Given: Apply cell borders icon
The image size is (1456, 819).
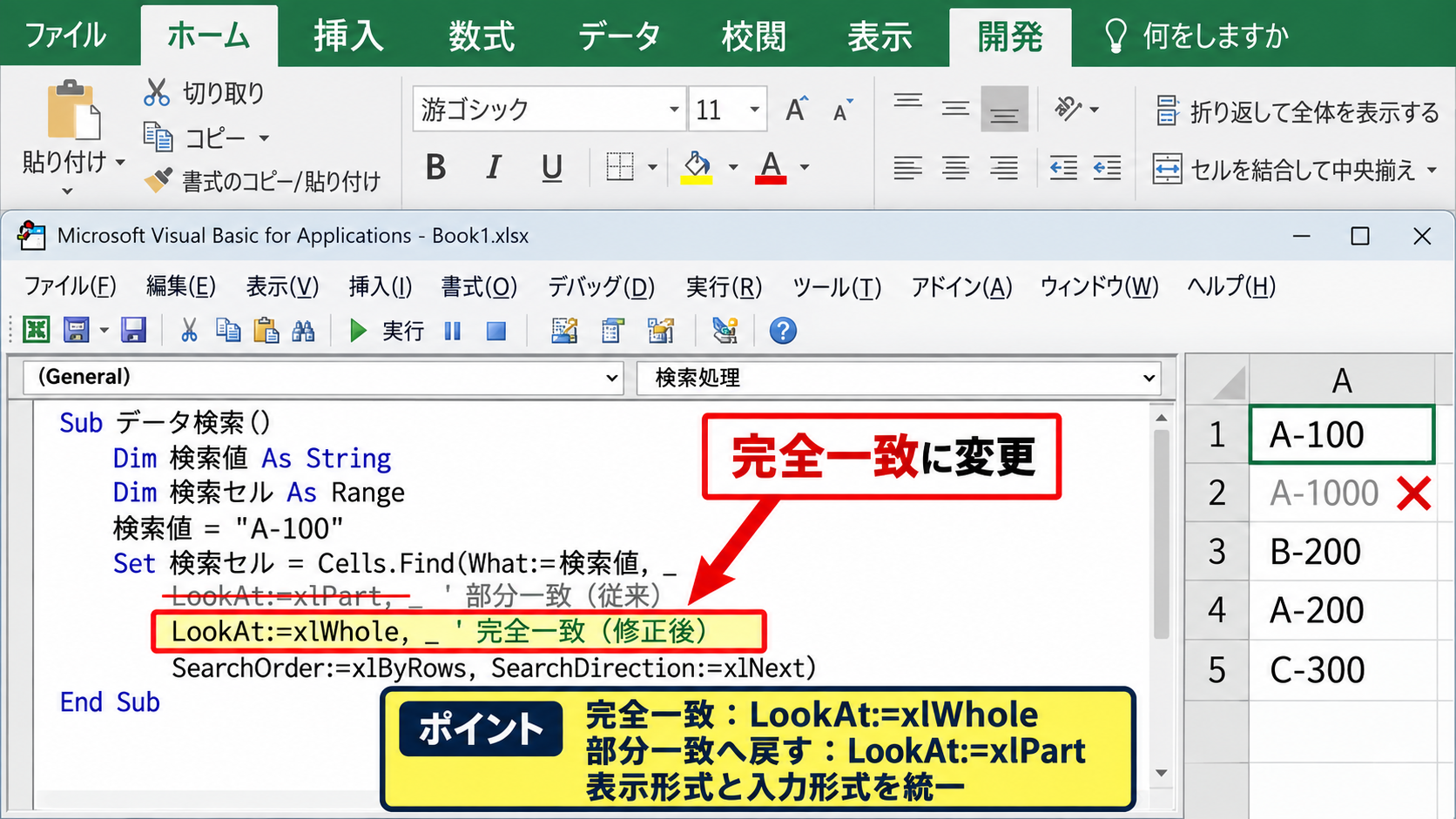Looking at the screenshot, I should tap(619, 166).
